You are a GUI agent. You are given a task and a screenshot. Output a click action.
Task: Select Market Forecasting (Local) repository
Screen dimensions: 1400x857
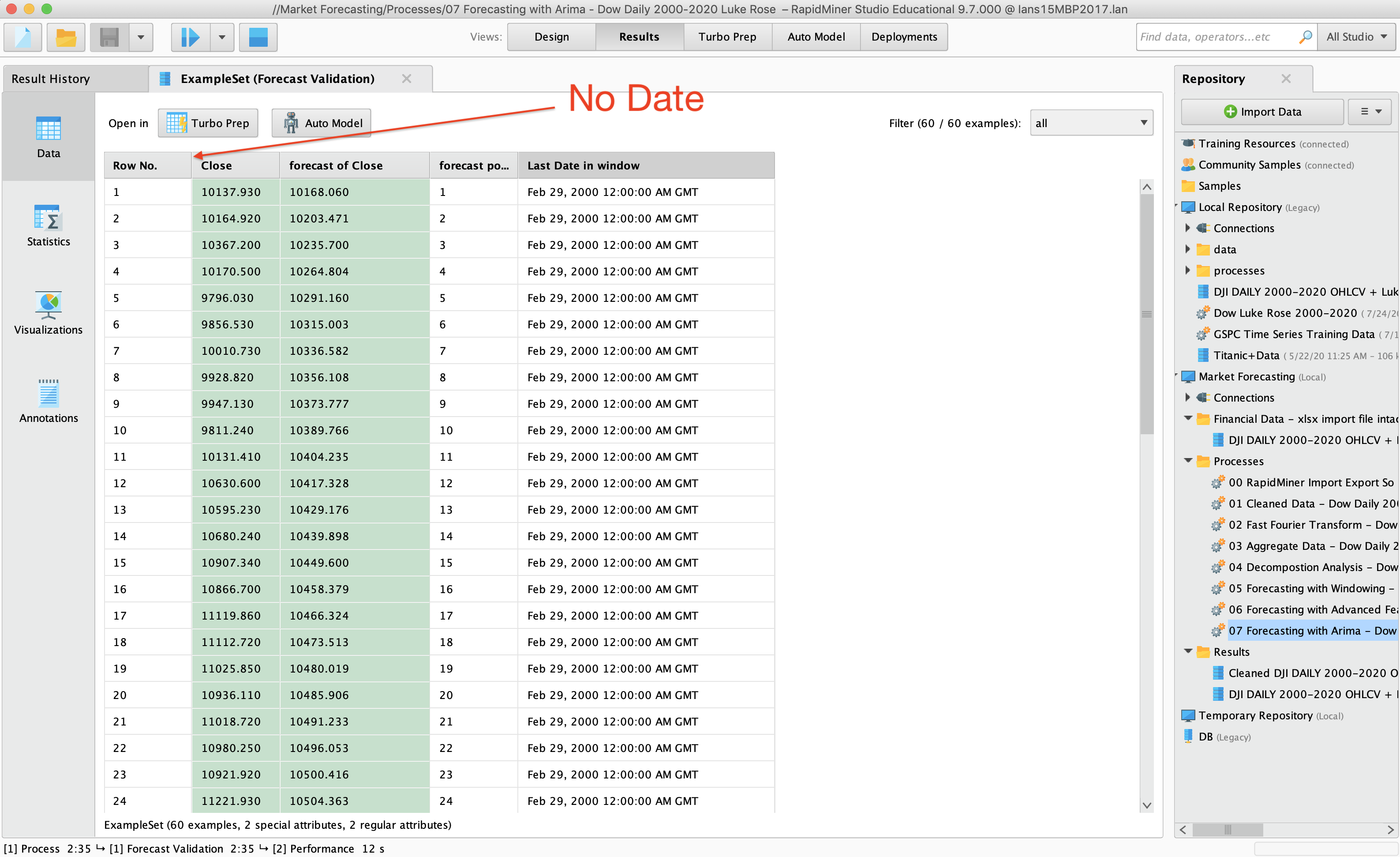coord(1253,376)
